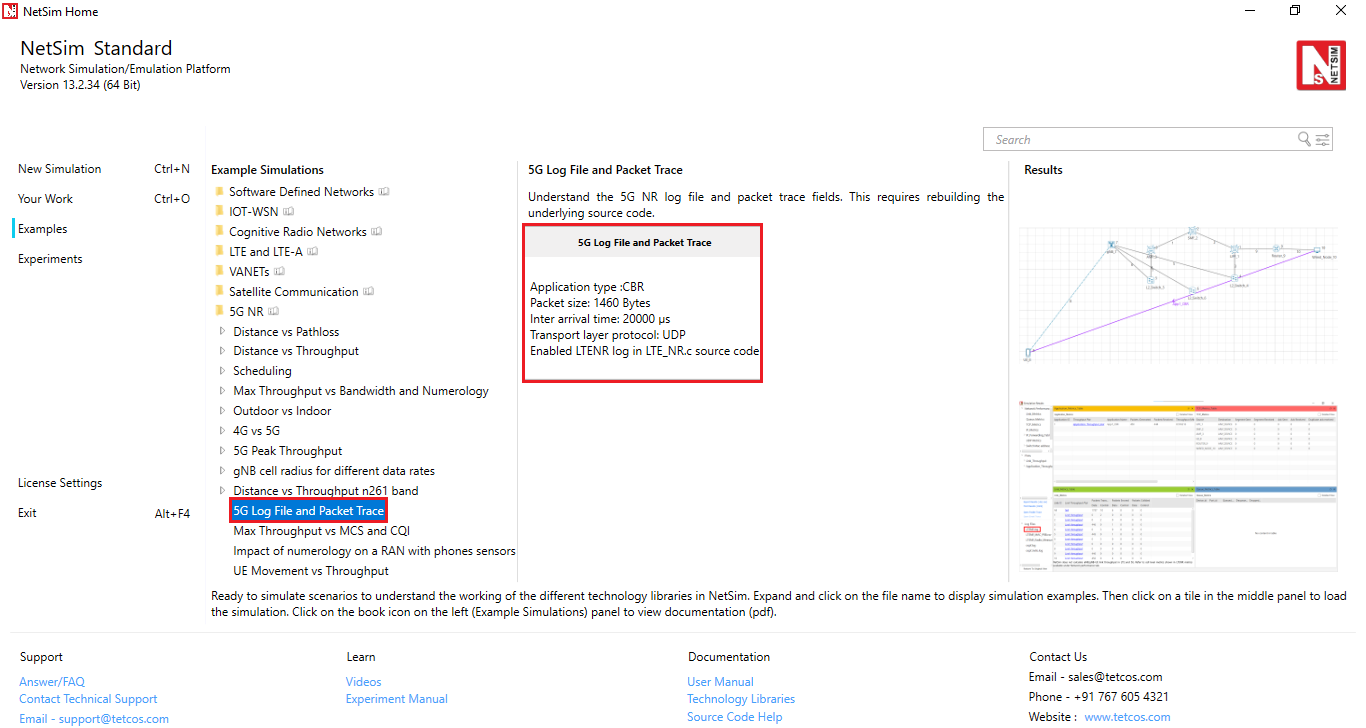Open Satellite Communication documentation book icon

369,292
